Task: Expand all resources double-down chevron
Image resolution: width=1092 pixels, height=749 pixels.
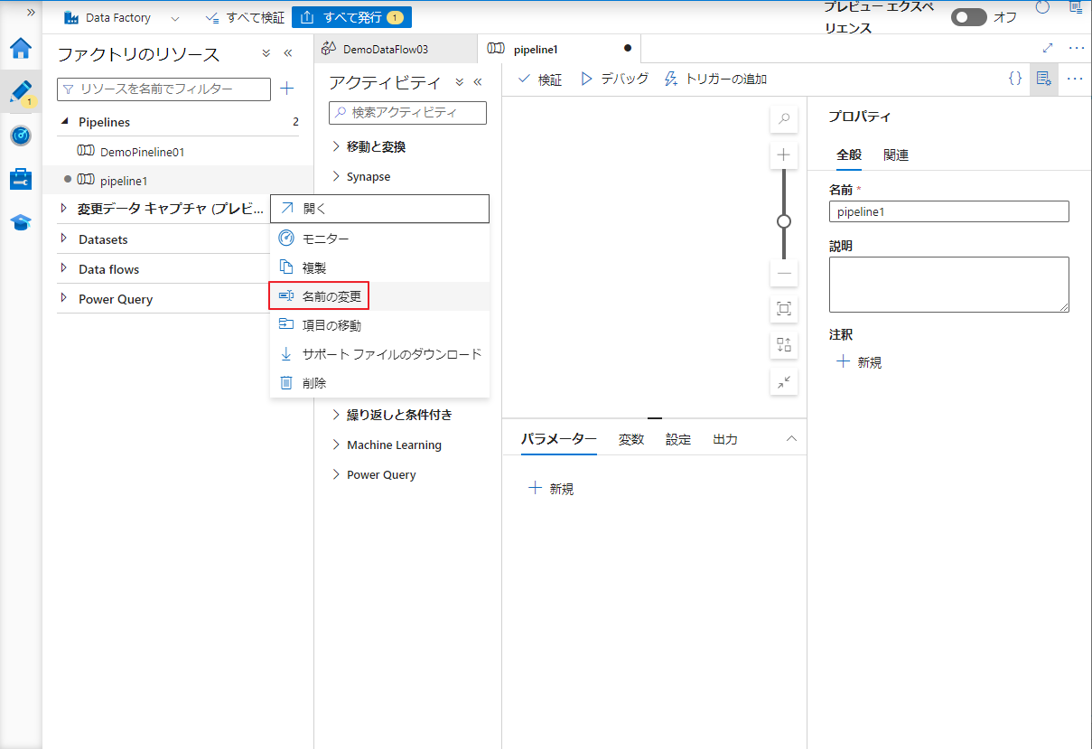Action: [266, 53]
